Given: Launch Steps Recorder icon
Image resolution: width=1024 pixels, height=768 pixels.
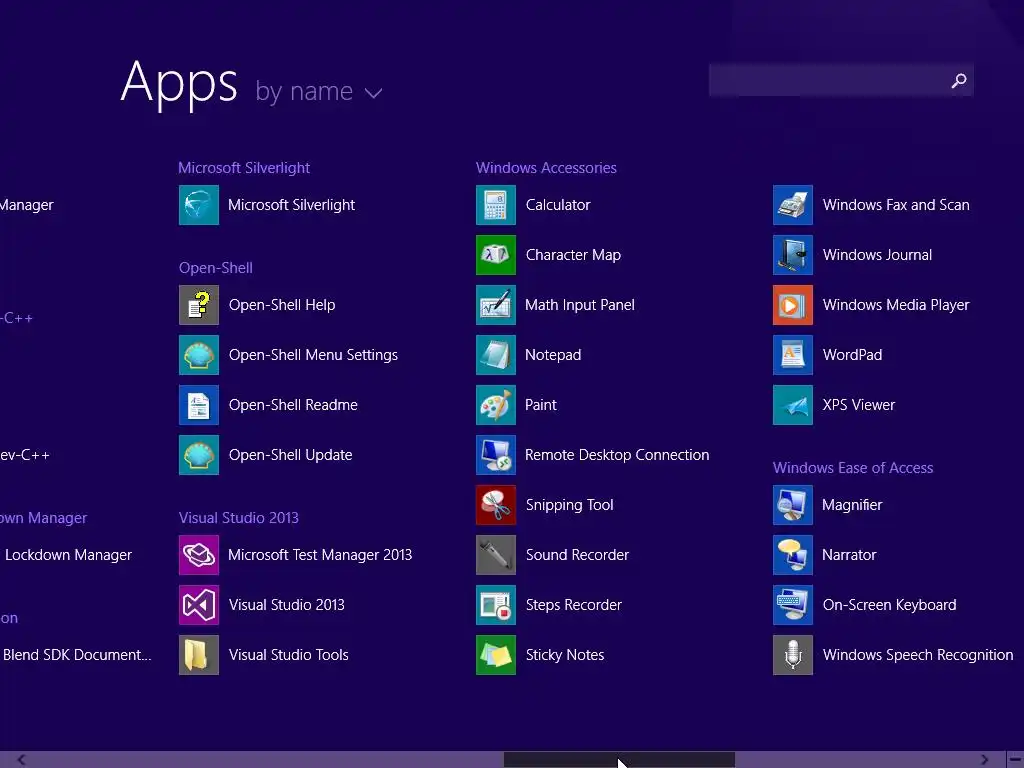Looking at the screenshot, I should click(496, 605).
